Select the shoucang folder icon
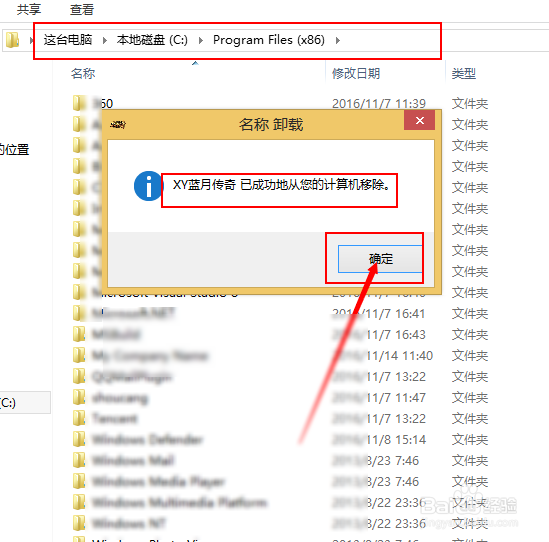This screenshot has width=549, height=542. click(x=79, y=397)
